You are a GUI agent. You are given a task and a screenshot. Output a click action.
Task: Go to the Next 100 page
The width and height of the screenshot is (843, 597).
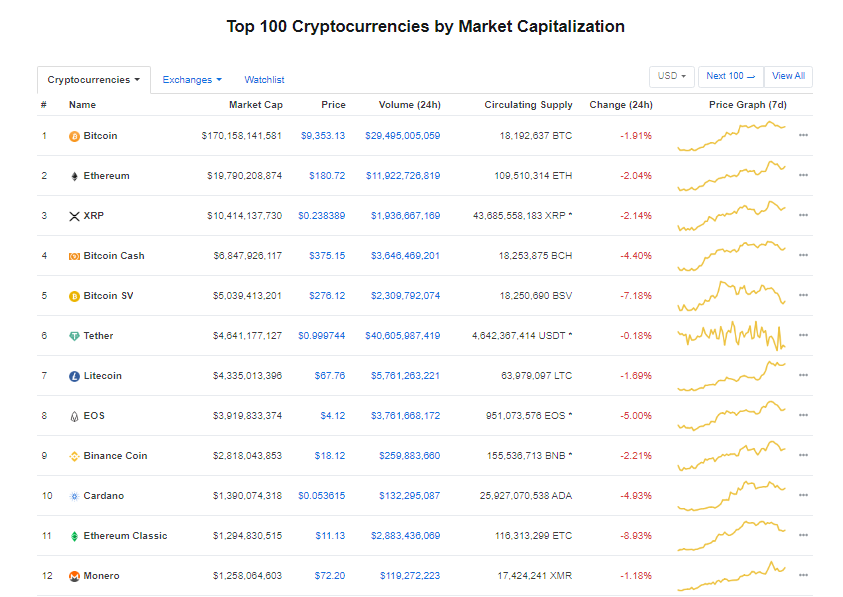pyautogui.click(x=731, y=76)
